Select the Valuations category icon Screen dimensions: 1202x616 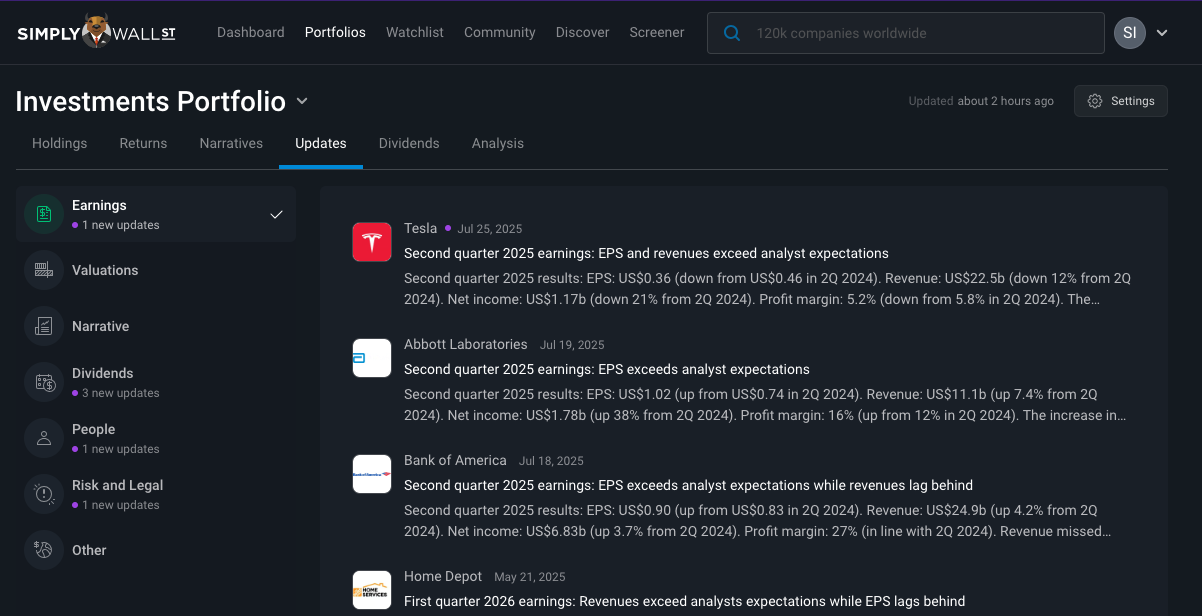[x=44, y=270]
